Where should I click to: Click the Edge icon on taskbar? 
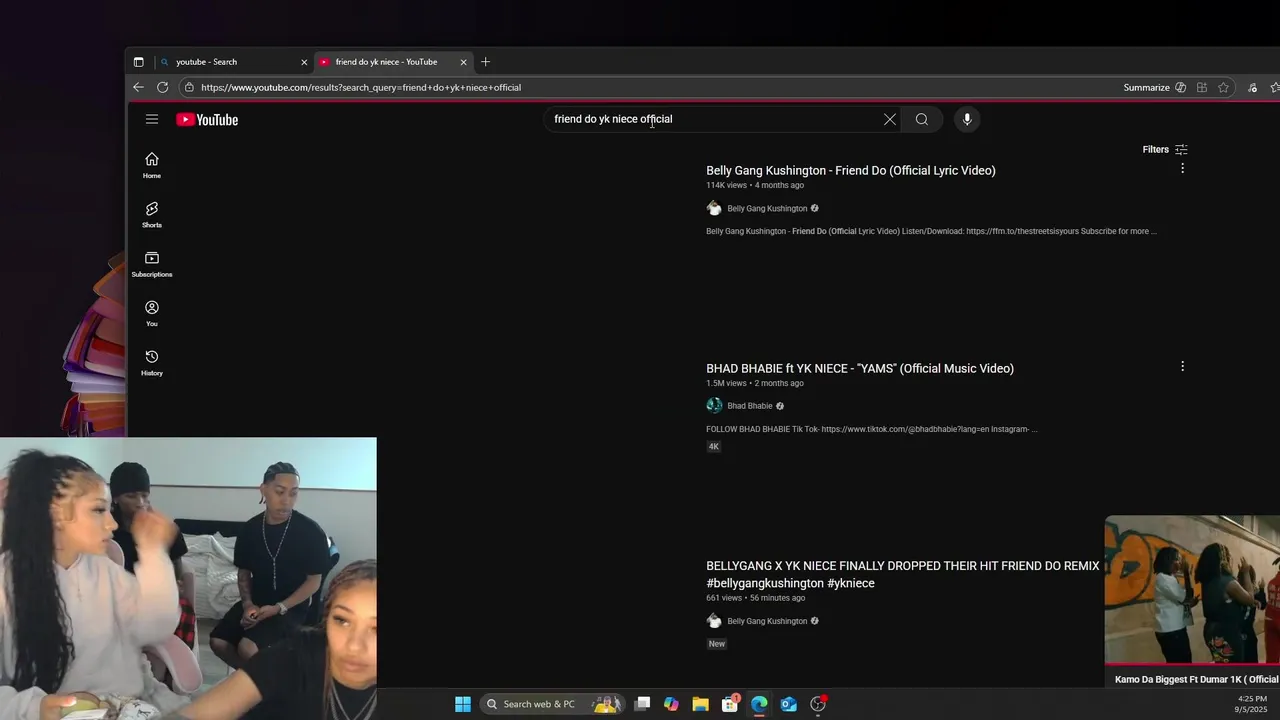coord(759,704)
